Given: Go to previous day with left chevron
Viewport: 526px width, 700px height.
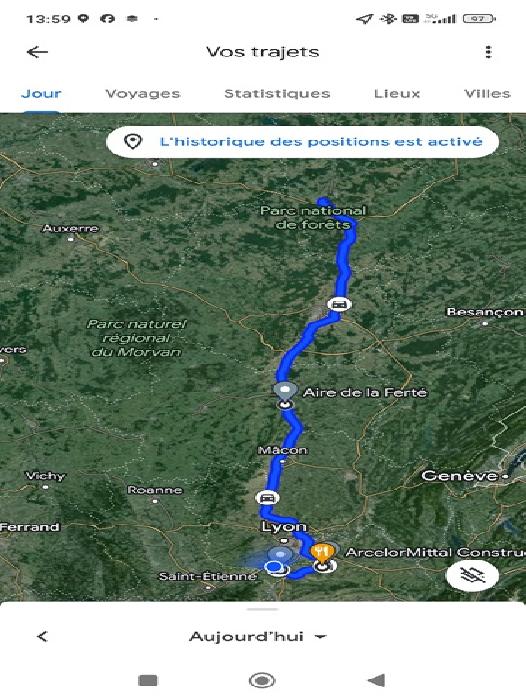Looking at the screenshot, I should click(42, 637).
